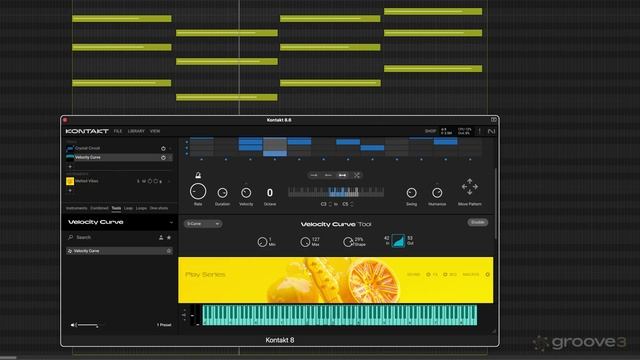
Task: Move pattern right with right arrow
Action: (x=476, y=187)
